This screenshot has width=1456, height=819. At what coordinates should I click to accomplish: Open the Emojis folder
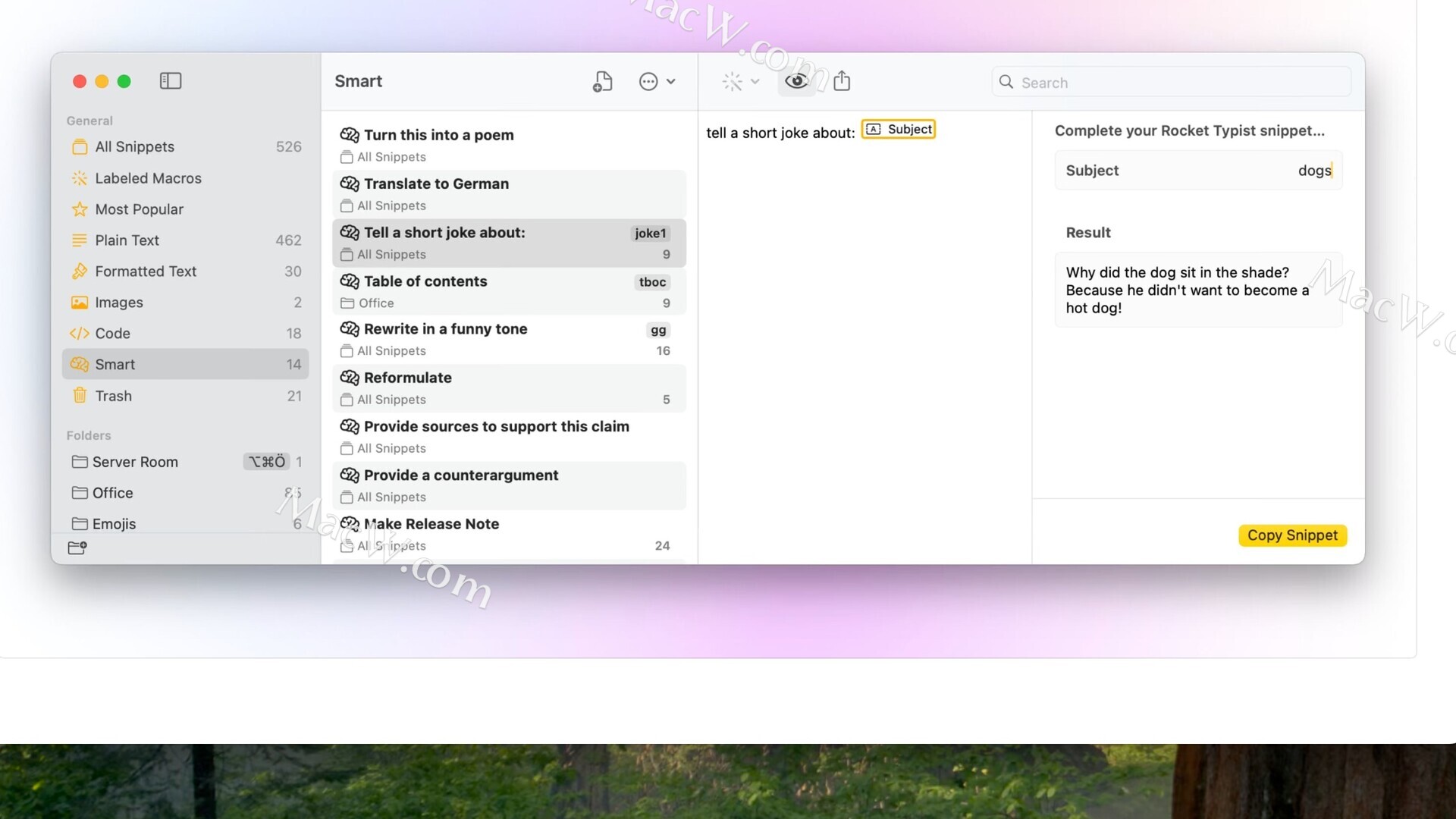(185, 524)
